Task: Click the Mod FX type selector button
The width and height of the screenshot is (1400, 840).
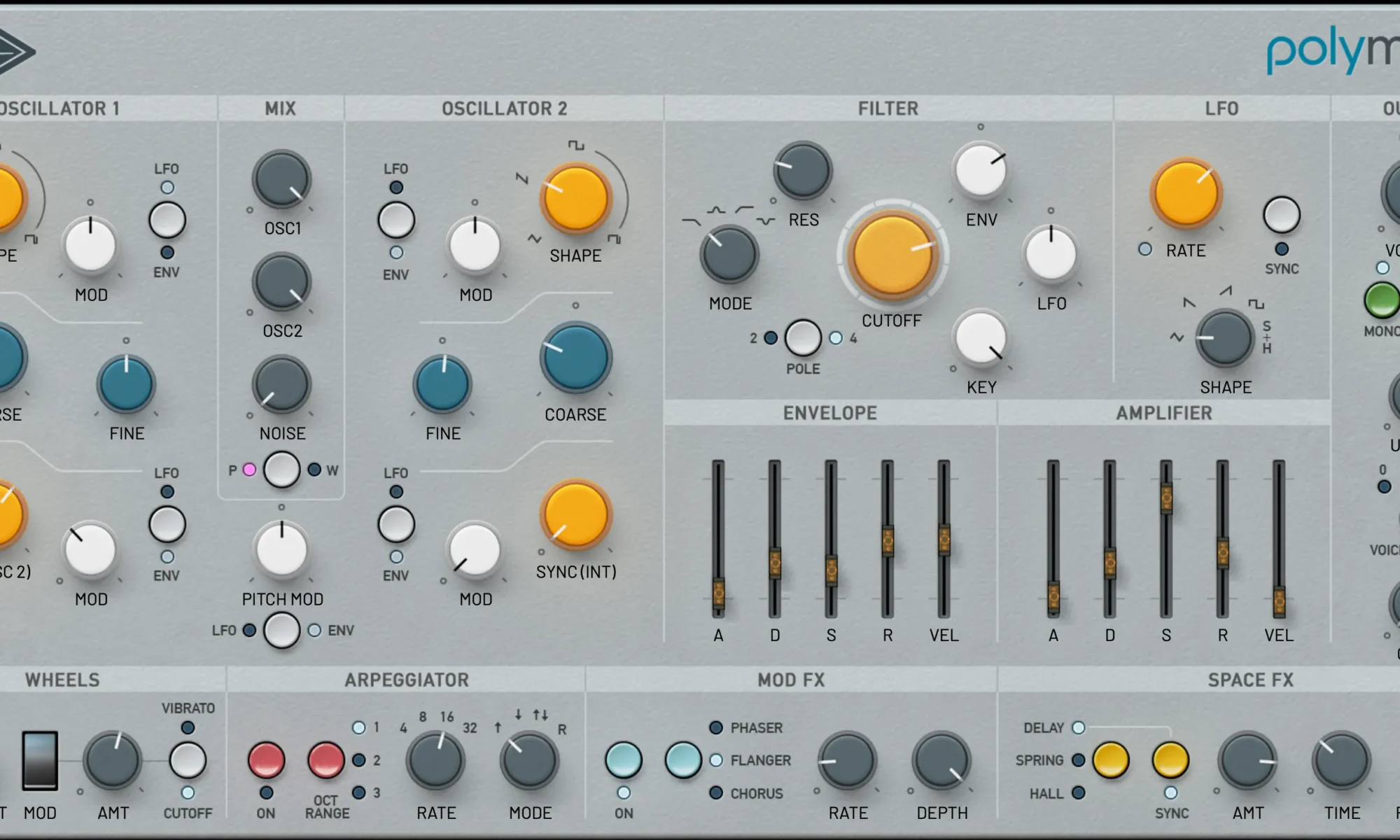Action: (x=682, y=760)
